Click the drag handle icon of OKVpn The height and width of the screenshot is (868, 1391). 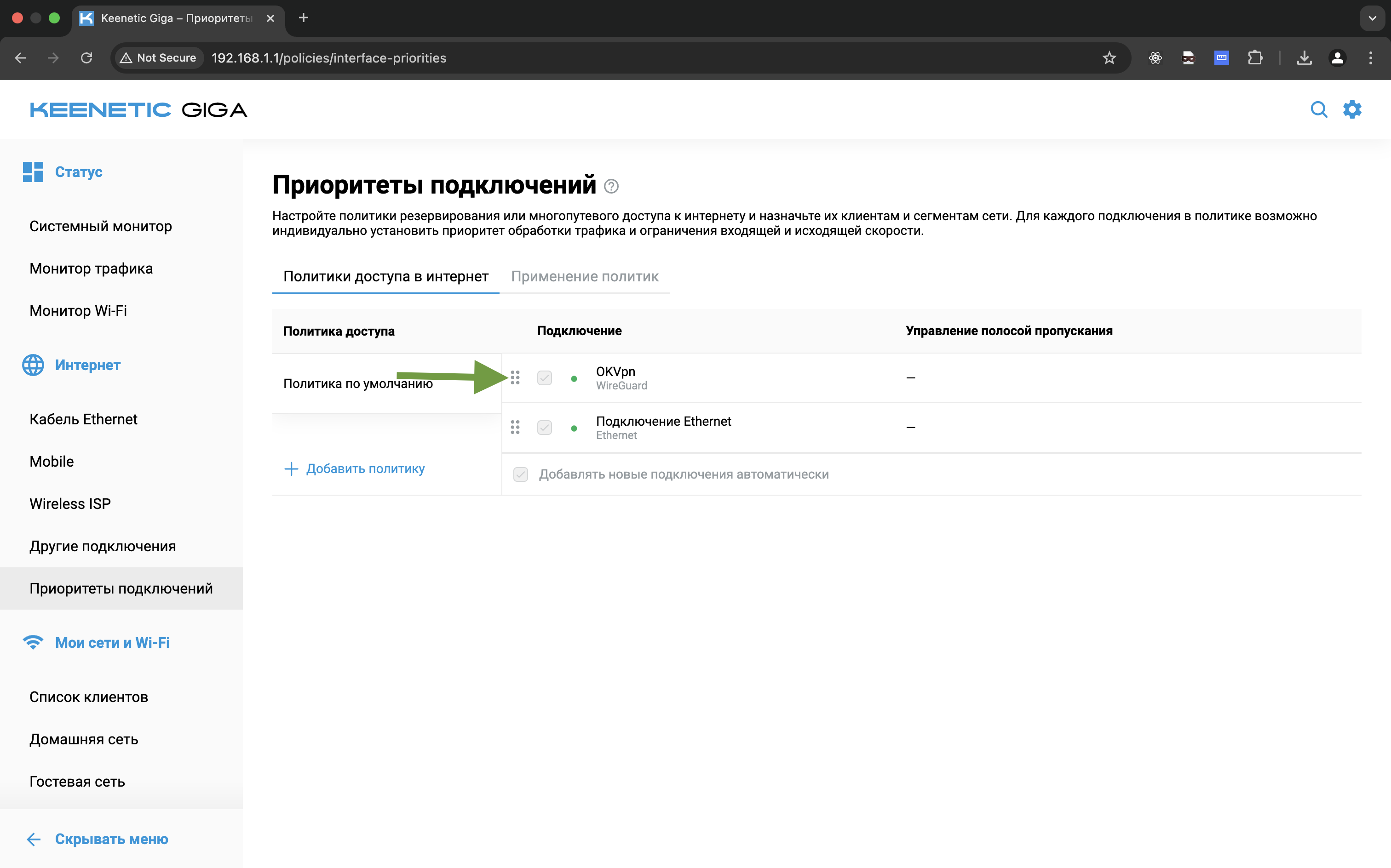coord(515,378)
